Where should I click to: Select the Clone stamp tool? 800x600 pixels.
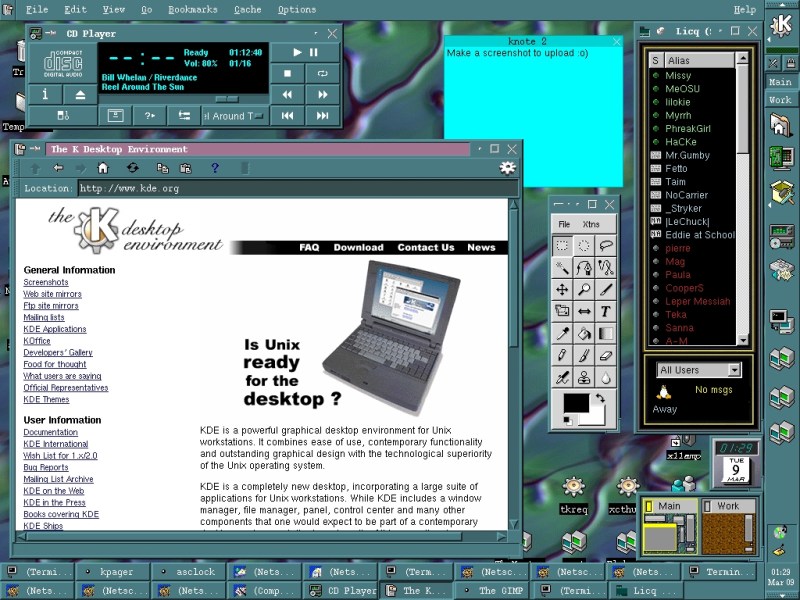tap(584, 378)
